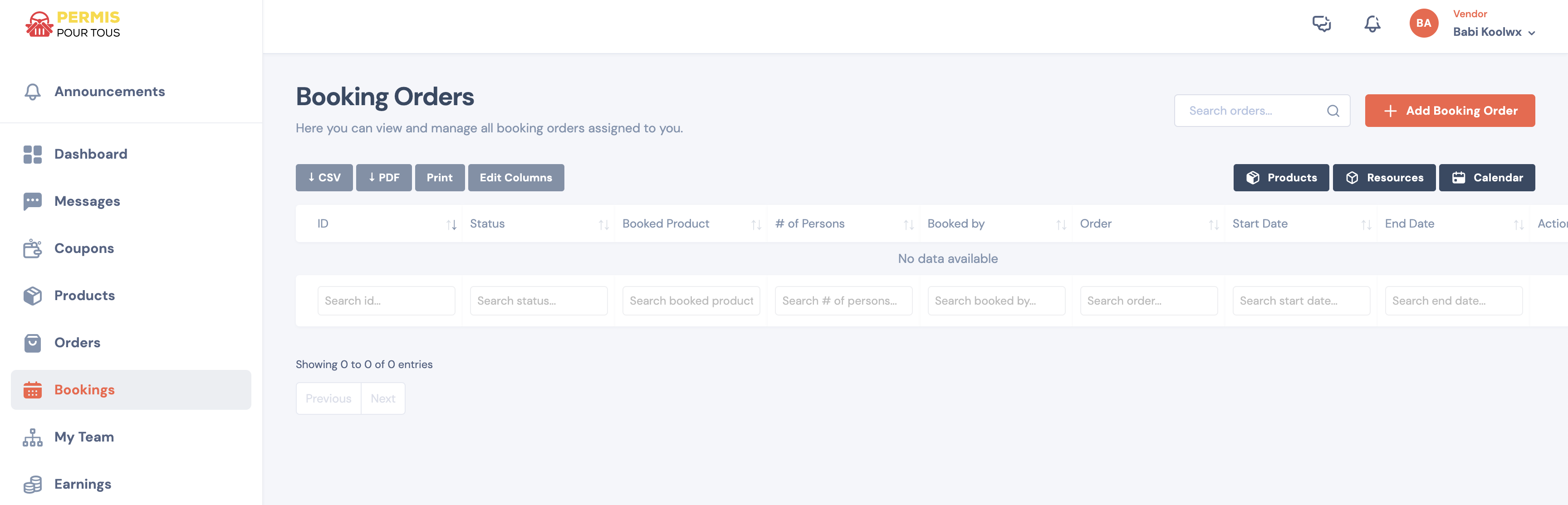This screenshot has height=505, width=1568.
Task: Open the dark Products button above the table
Action: (1281, 178)
